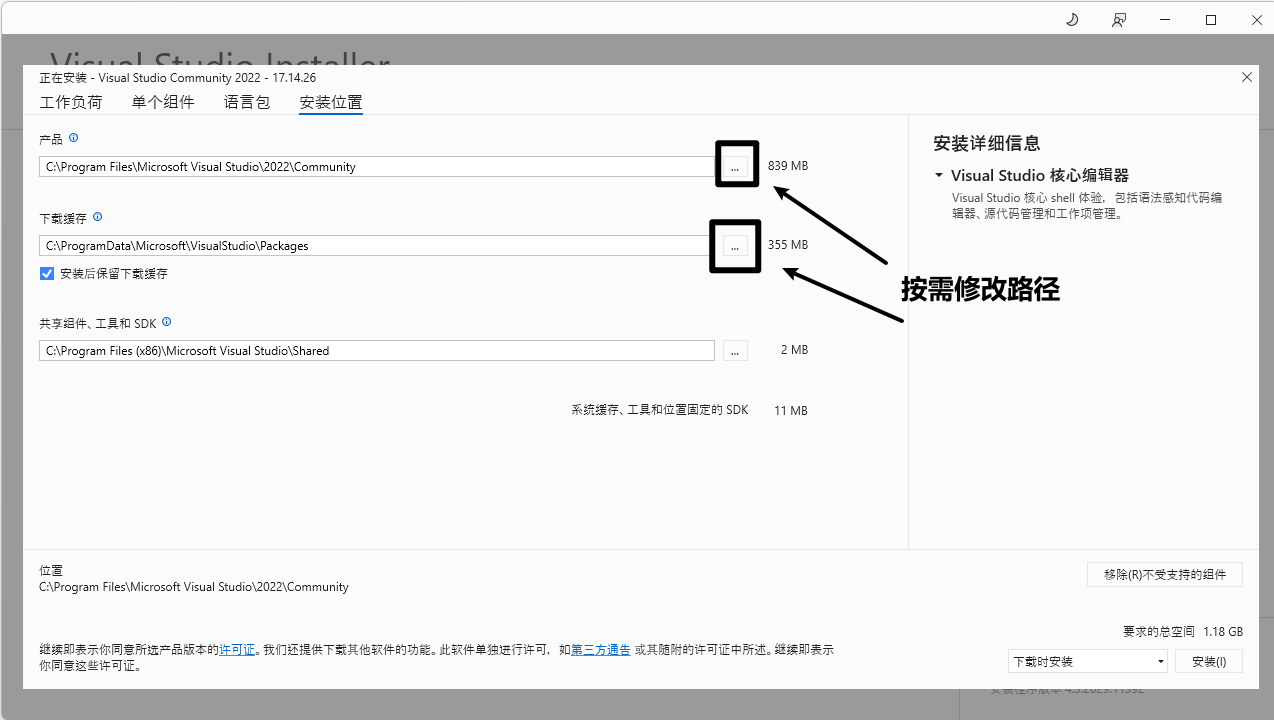1274x720 pixels.
Task: Browse for the shared components path
Action: [735, 350]
